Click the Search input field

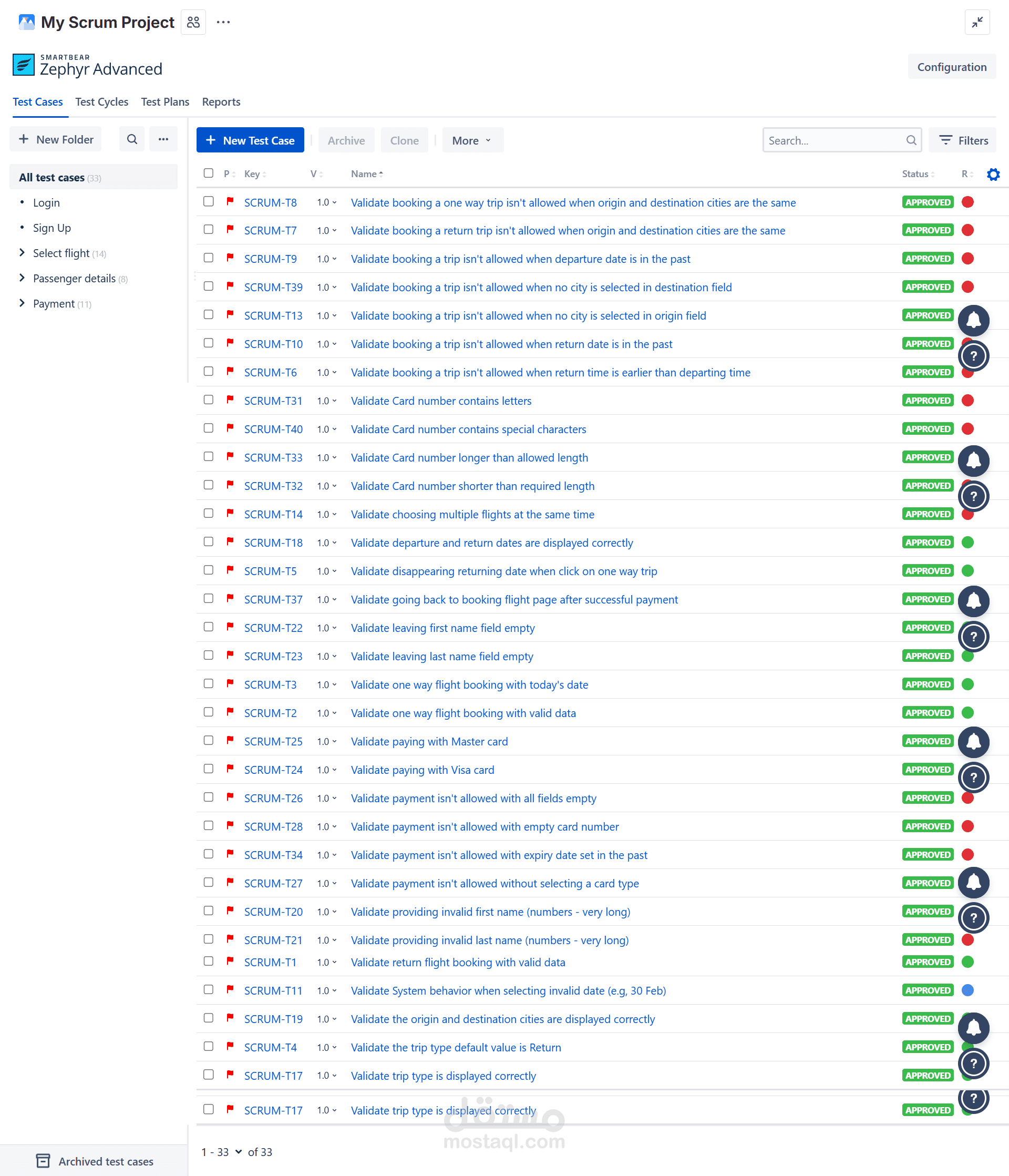coord(834,140)
